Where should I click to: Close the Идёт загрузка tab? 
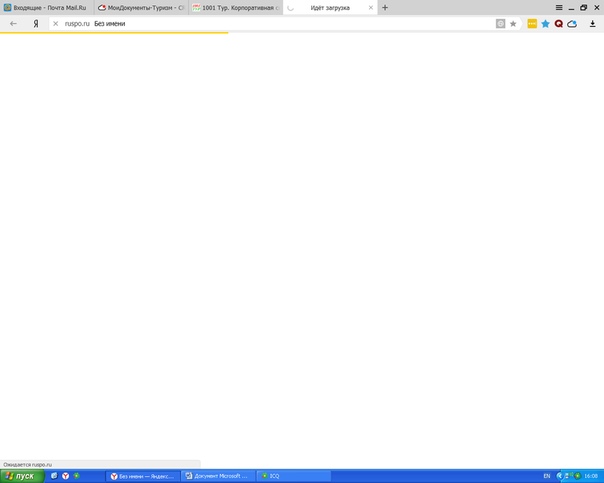click(371, 7)
